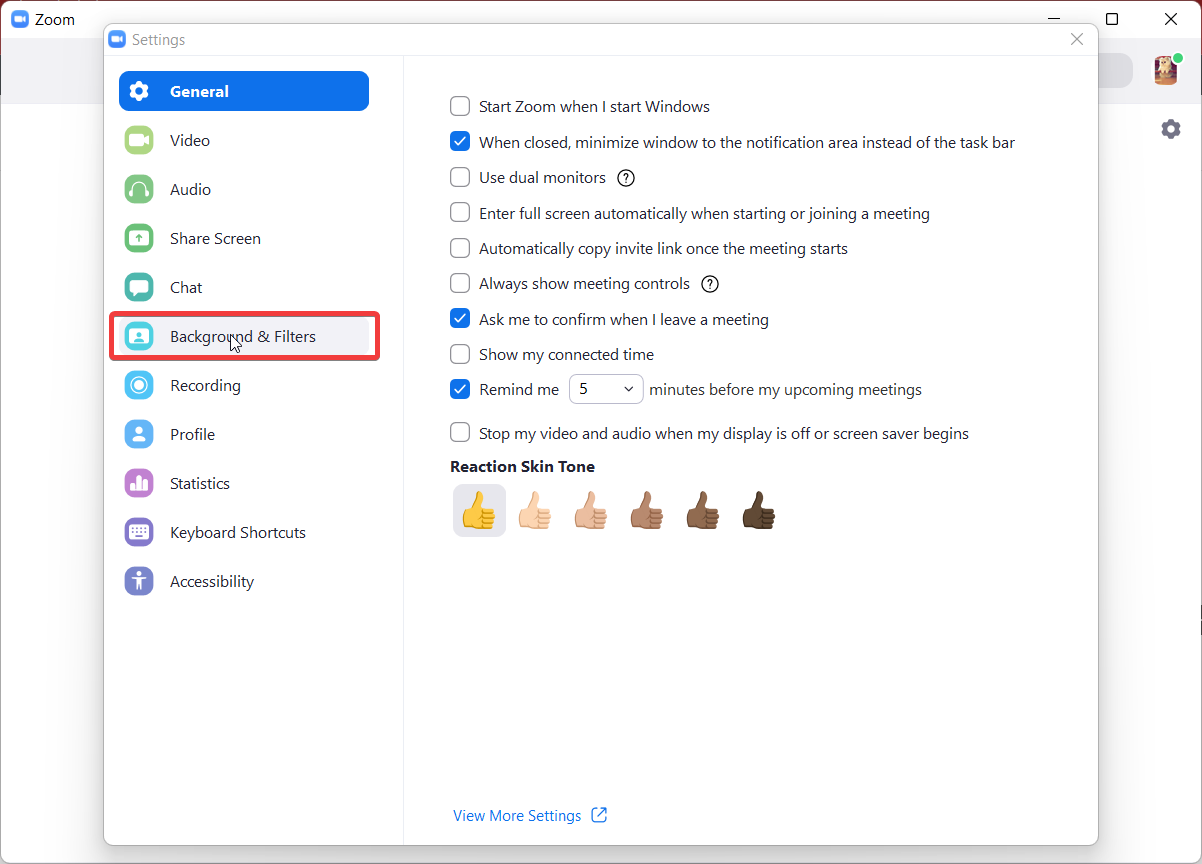Choose the medium skin tone thumbs up
The width and height of the screenshot is (1202, 864).
(x=647, y=511)
